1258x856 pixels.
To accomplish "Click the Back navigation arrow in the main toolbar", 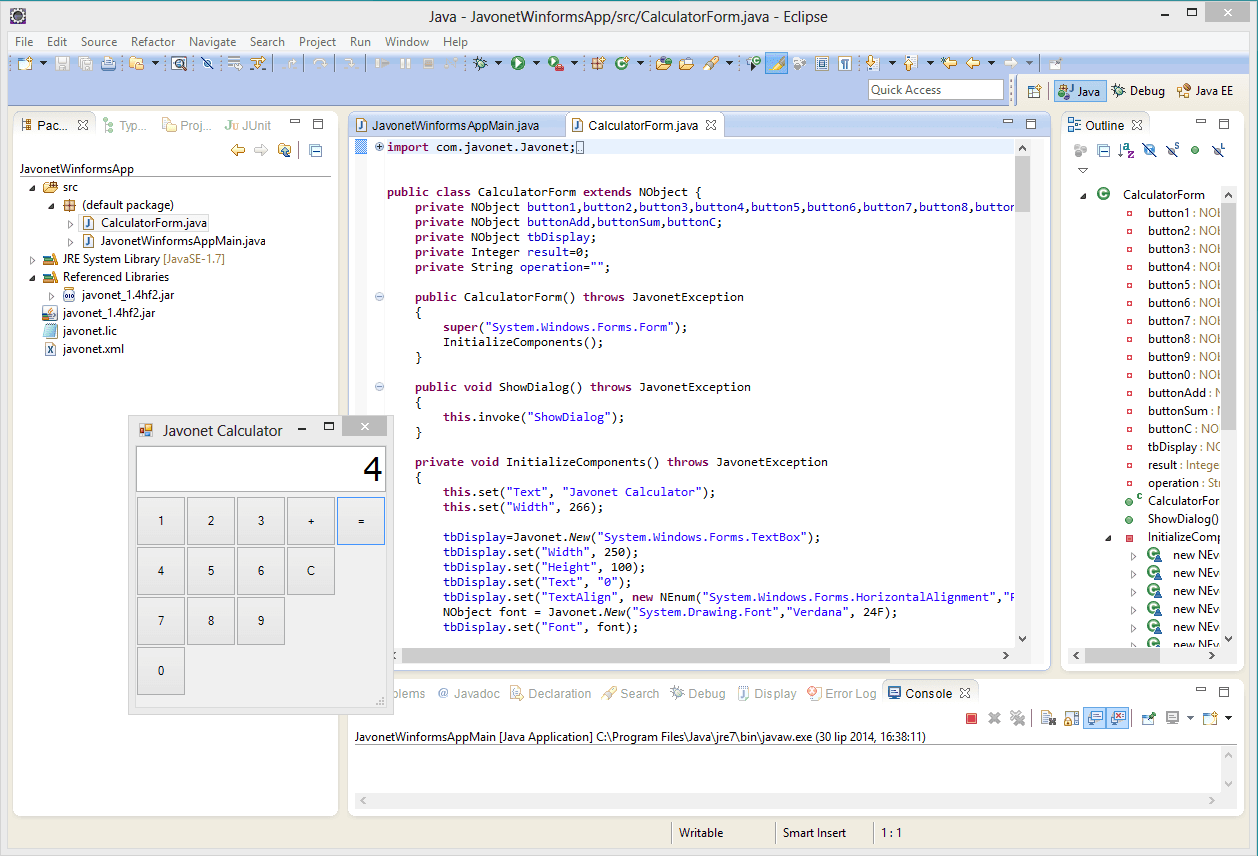I will 973,63.
